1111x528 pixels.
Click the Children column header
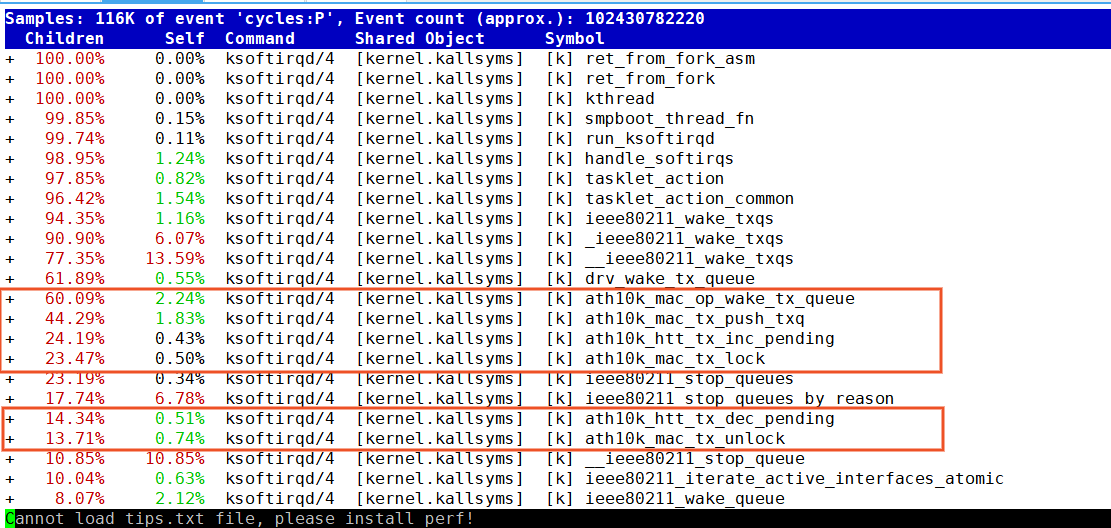pyautogui.click(x=64, y=39)
